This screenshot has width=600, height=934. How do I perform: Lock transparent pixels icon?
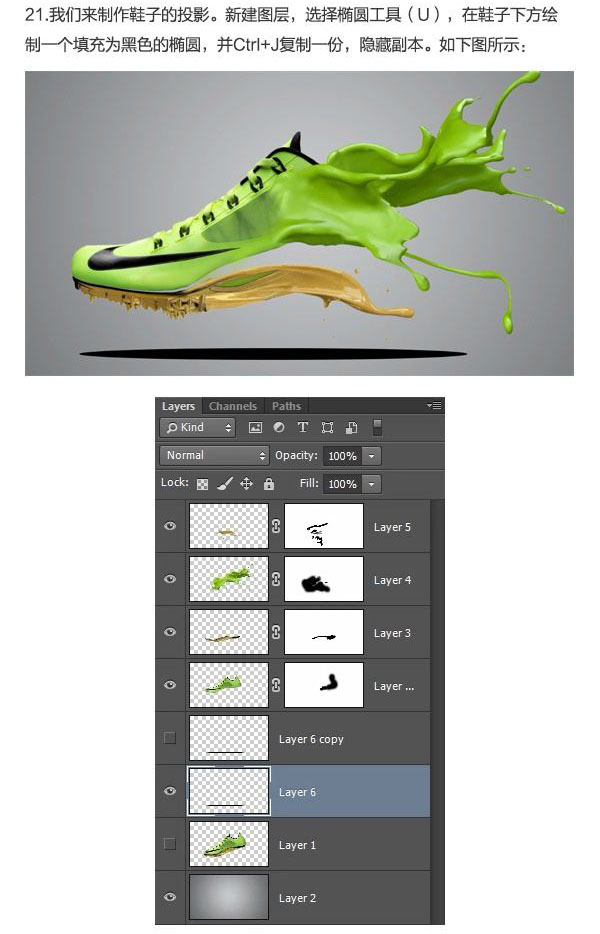tap(203, 484)
